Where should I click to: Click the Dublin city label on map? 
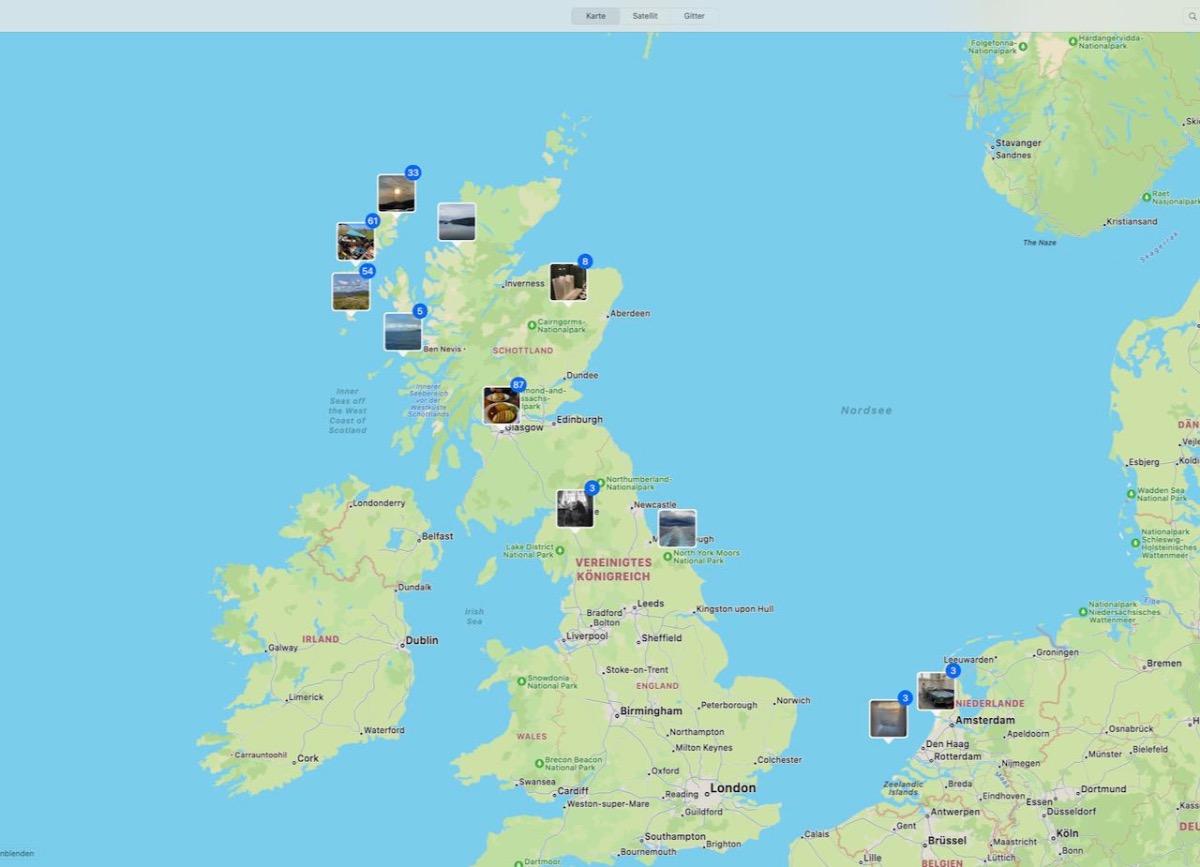tap(421, 641)
